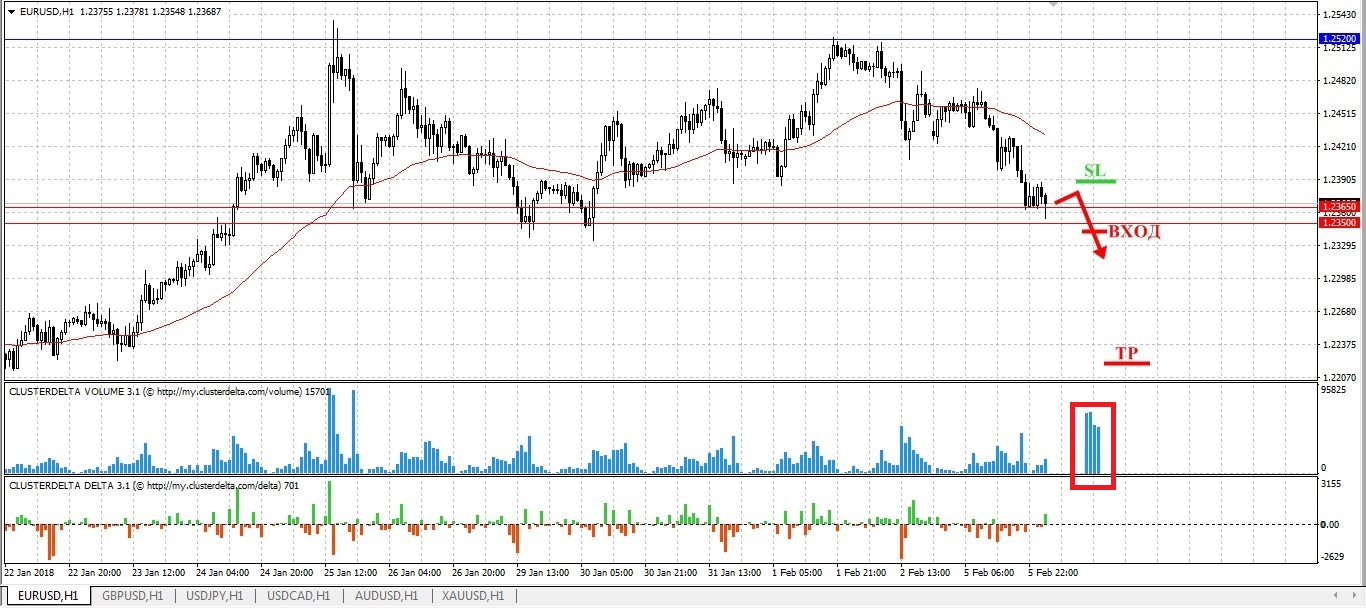Click the green SL text label

coord(1095,171)
